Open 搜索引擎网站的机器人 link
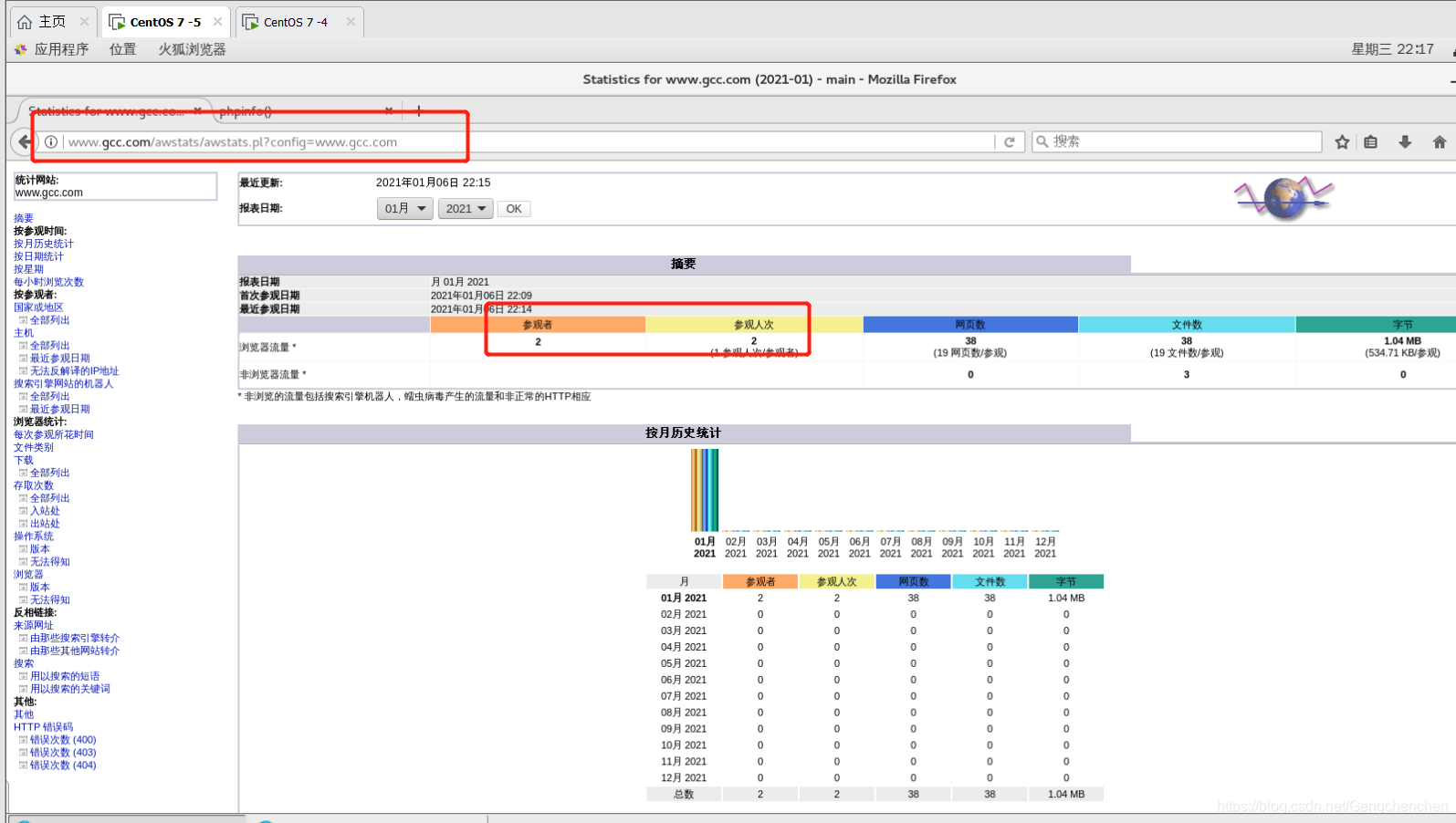The width and height of the screenshot is (1456, 823). 64,383
